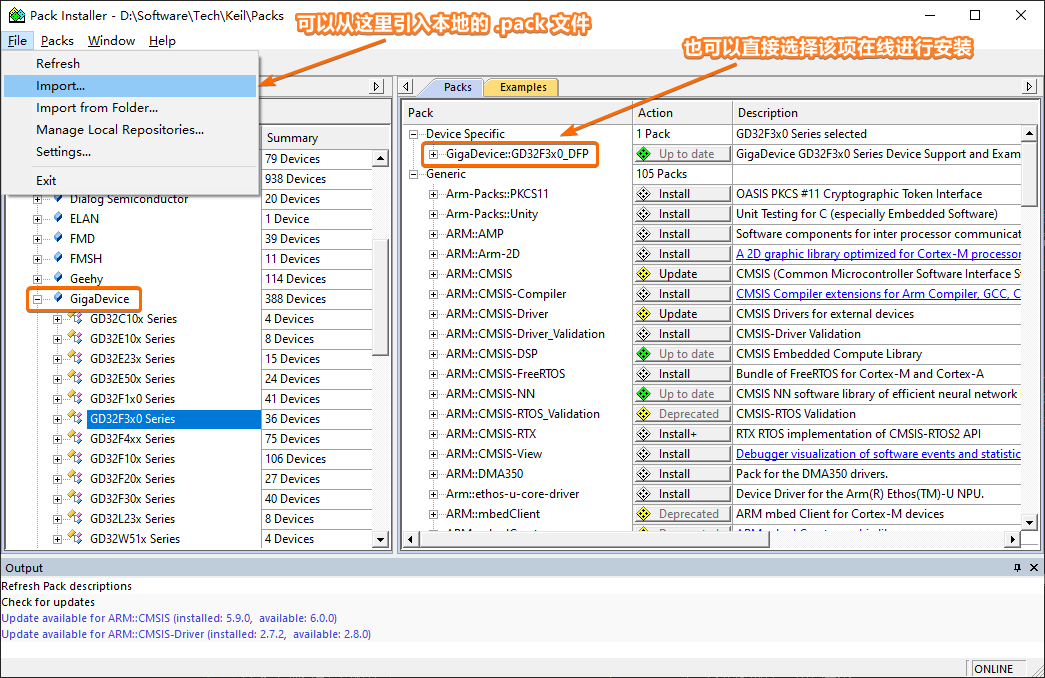Click the device icon beside GD32F10x Series
The height and width of the screenshot is (678, 1045).
click(76, 458)
